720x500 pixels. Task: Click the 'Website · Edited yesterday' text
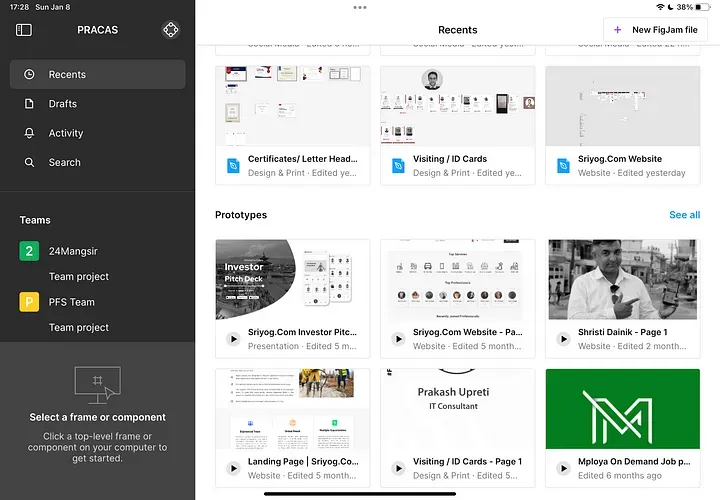coord(631,173)
